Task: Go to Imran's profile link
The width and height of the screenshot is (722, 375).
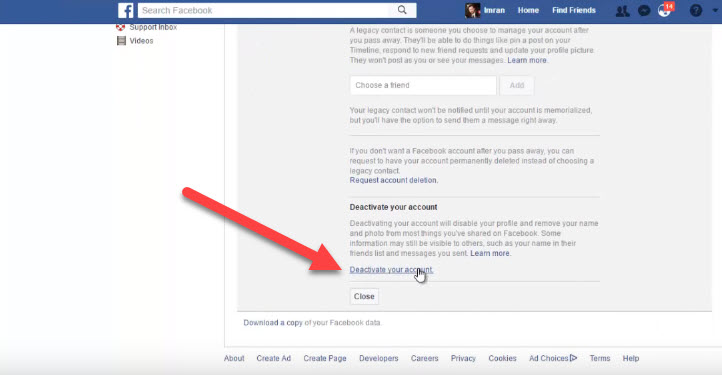Action: pyautogui.click(x=494, y=10)
